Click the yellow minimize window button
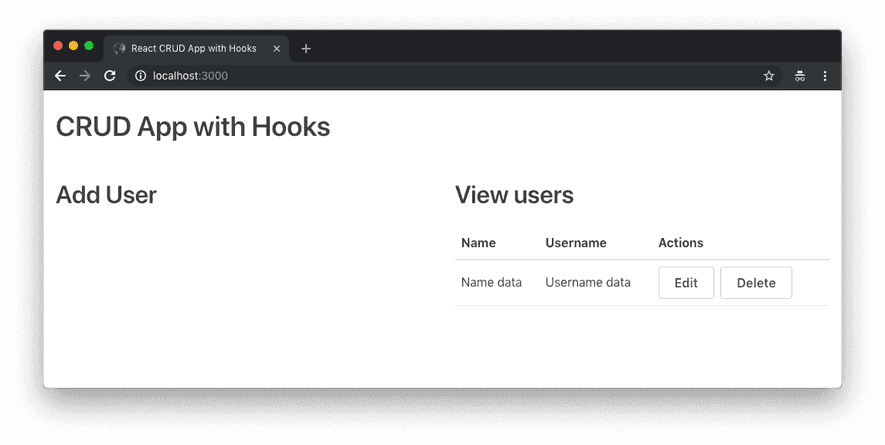The height and width of the screenshot is (445, 885). [x=73, y=46]
